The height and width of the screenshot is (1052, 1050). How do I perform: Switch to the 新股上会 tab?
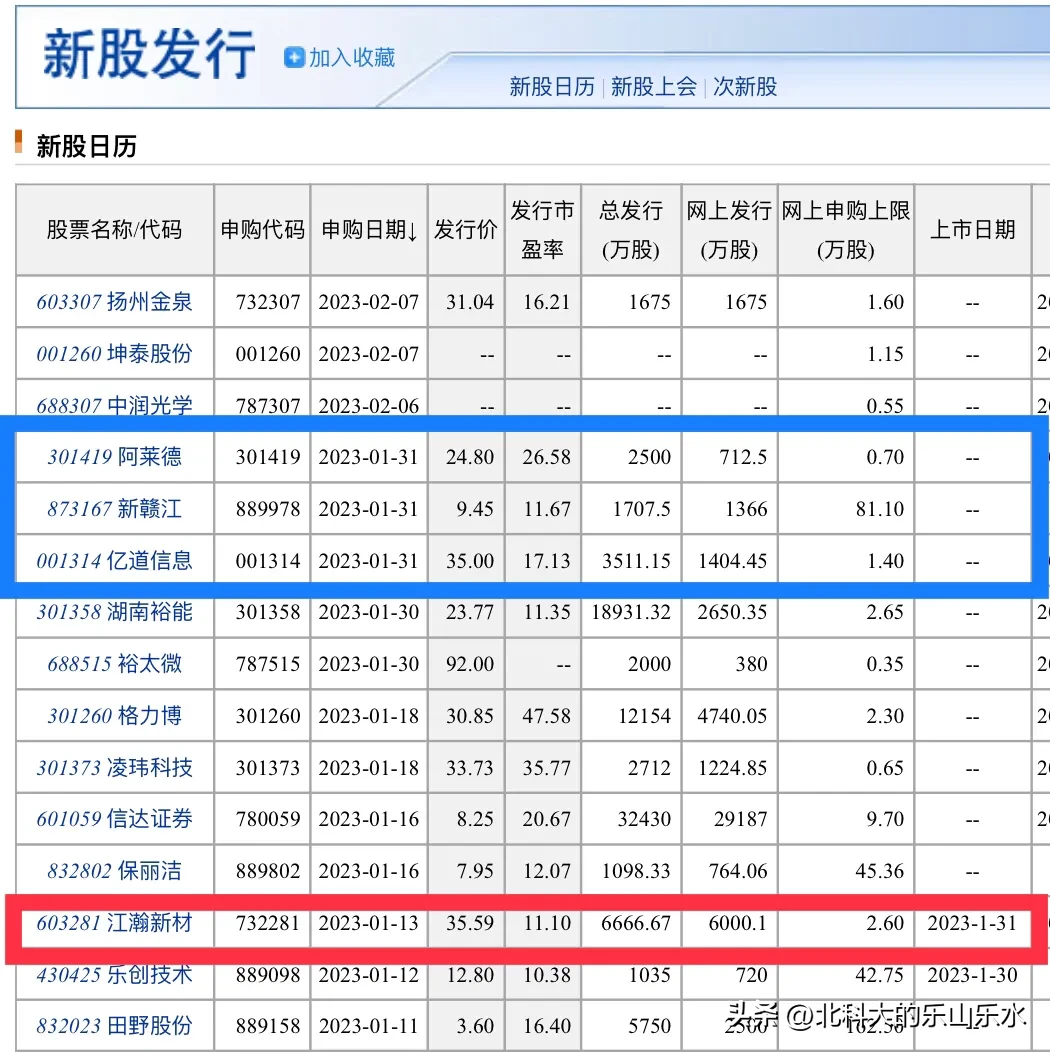pos(653,87)
